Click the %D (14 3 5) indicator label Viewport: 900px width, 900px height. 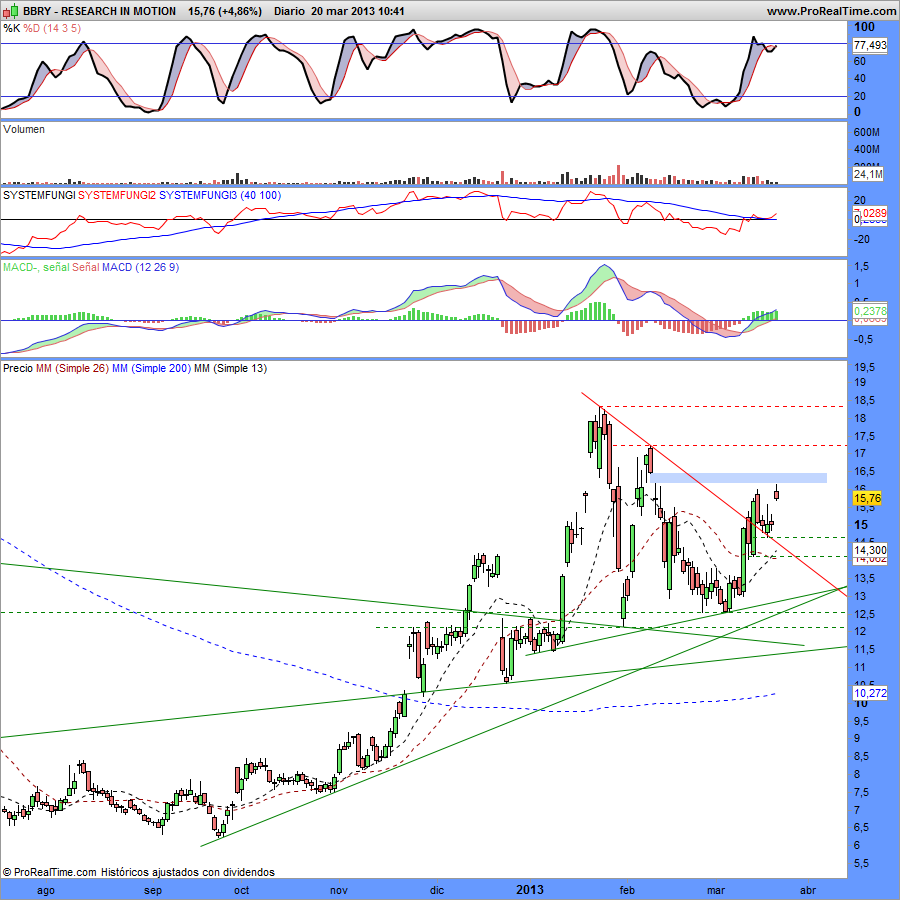(x=52, y=28)
